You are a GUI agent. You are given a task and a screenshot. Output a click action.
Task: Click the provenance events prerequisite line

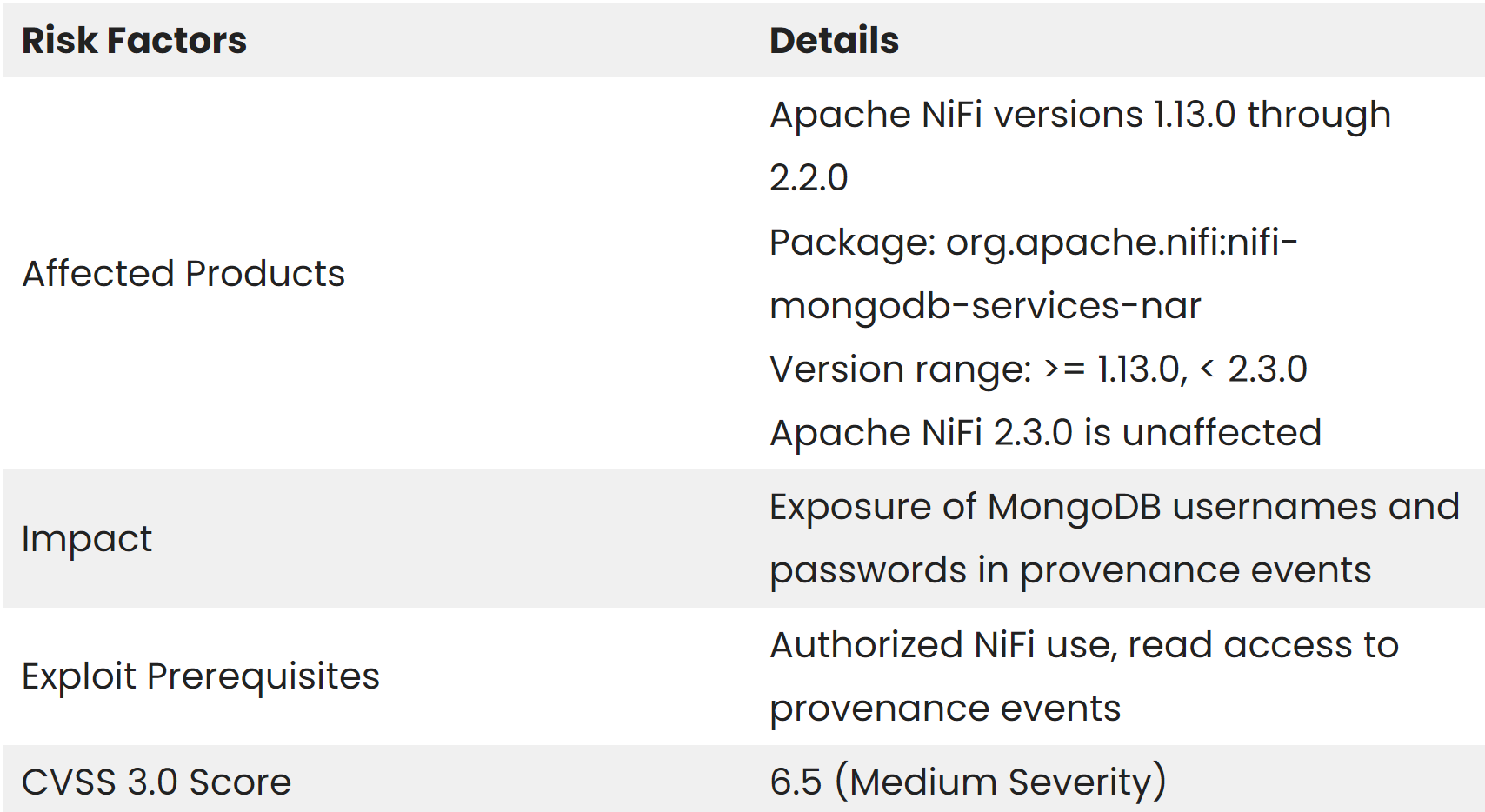(945, 709)
